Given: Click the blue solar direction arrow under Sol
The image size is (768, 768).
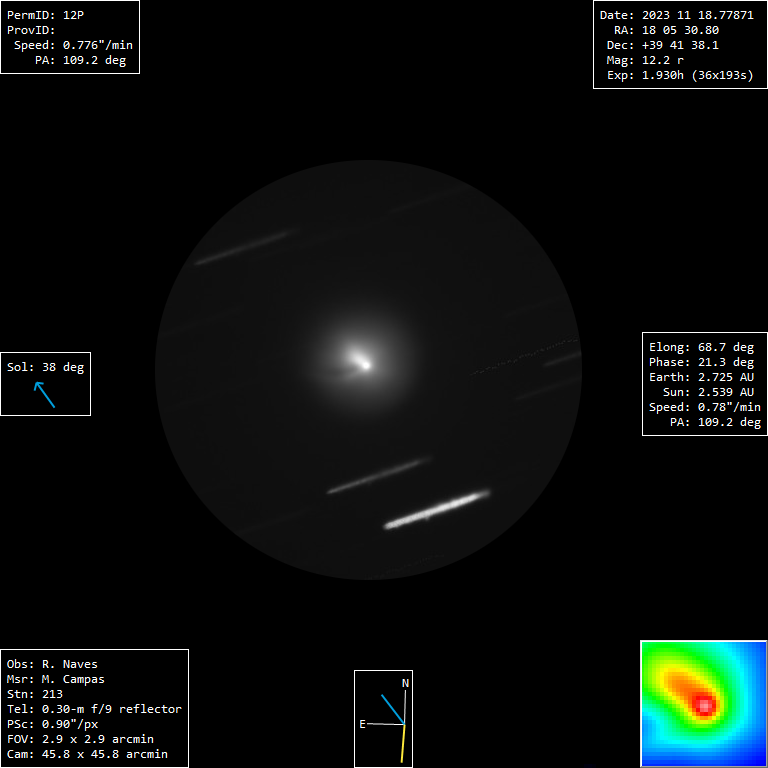Looking at the screenshot, I should (x=44, y=395).
